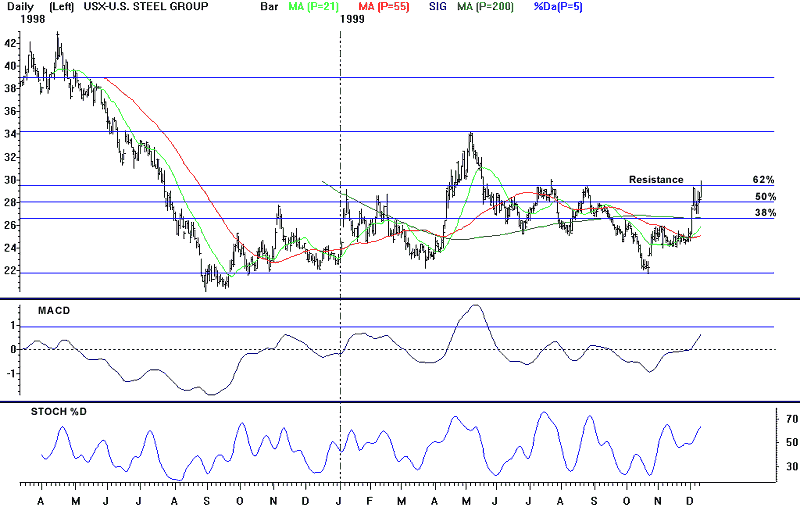Click the 1999 year label
This screenshot has height=507, width=800.
click(x=353, y=19)
